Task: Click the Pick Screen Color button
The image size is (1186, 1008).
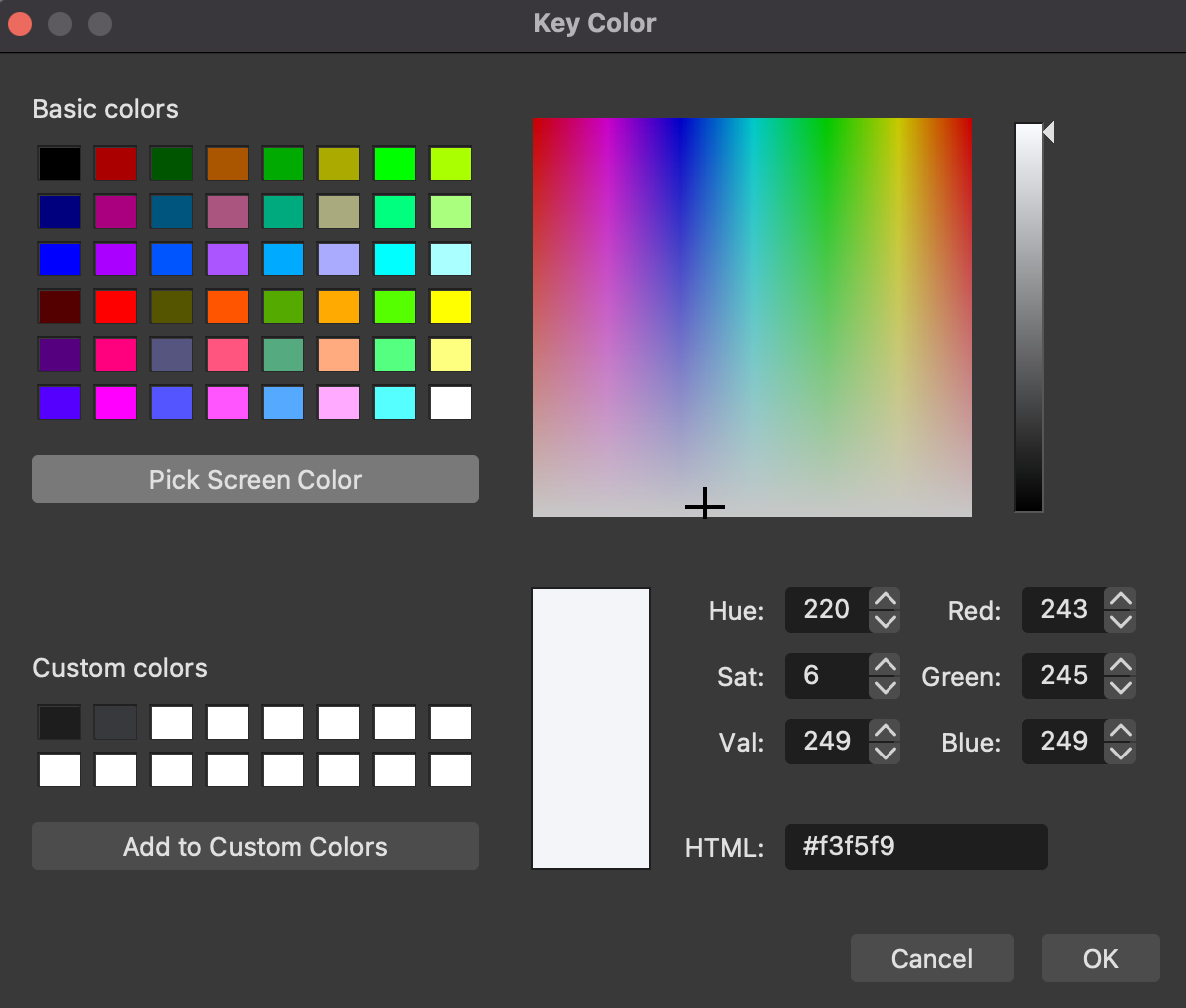Action: coord(255,479)
